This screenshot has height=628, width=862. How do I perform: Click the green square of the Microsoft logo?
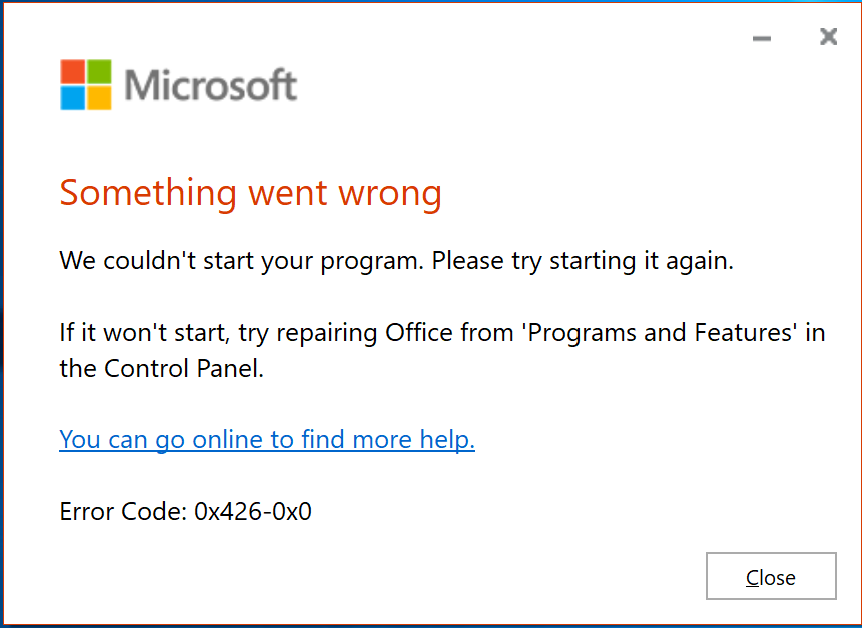point(99,71)
